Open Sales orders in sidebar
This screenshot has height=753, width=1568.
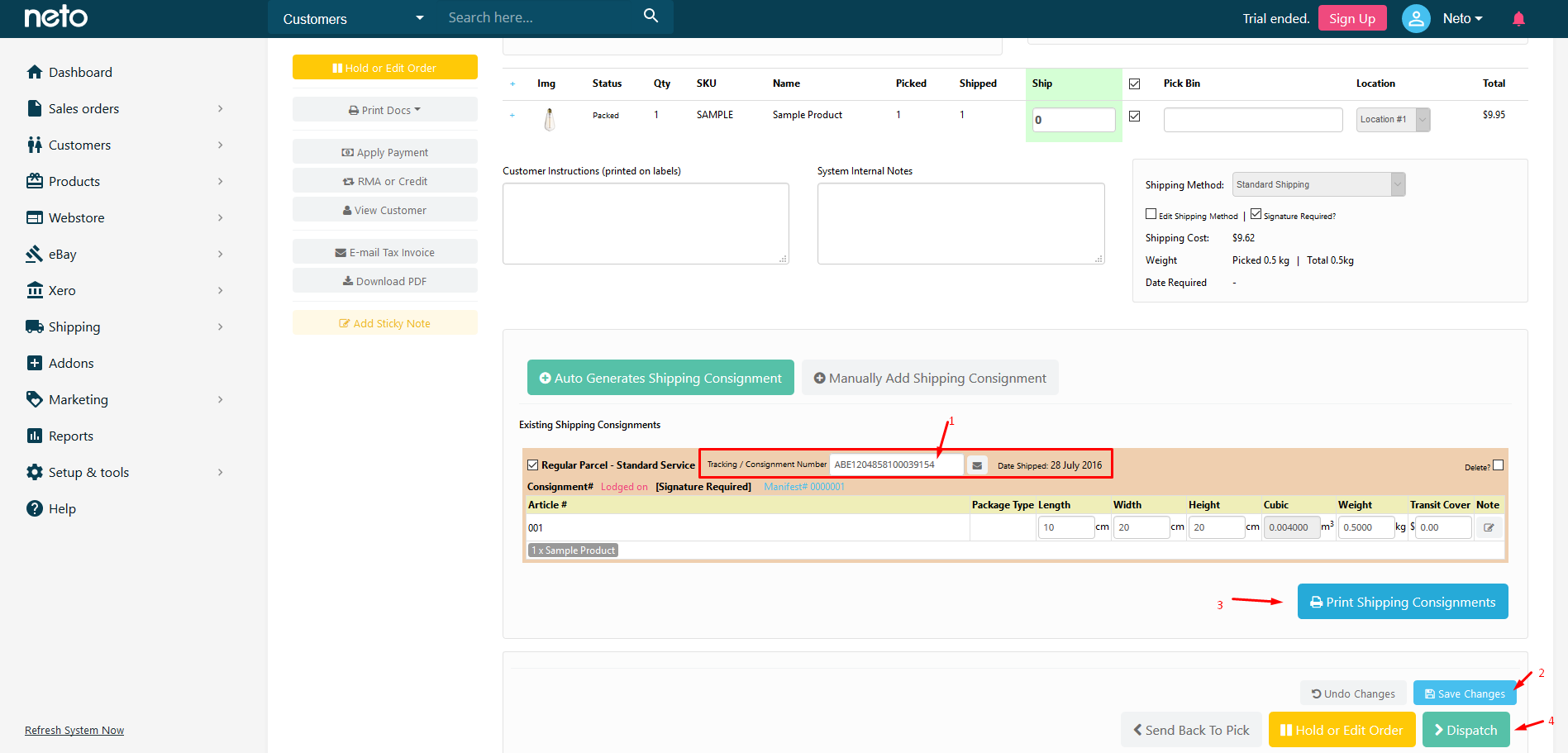pos(83,109)
